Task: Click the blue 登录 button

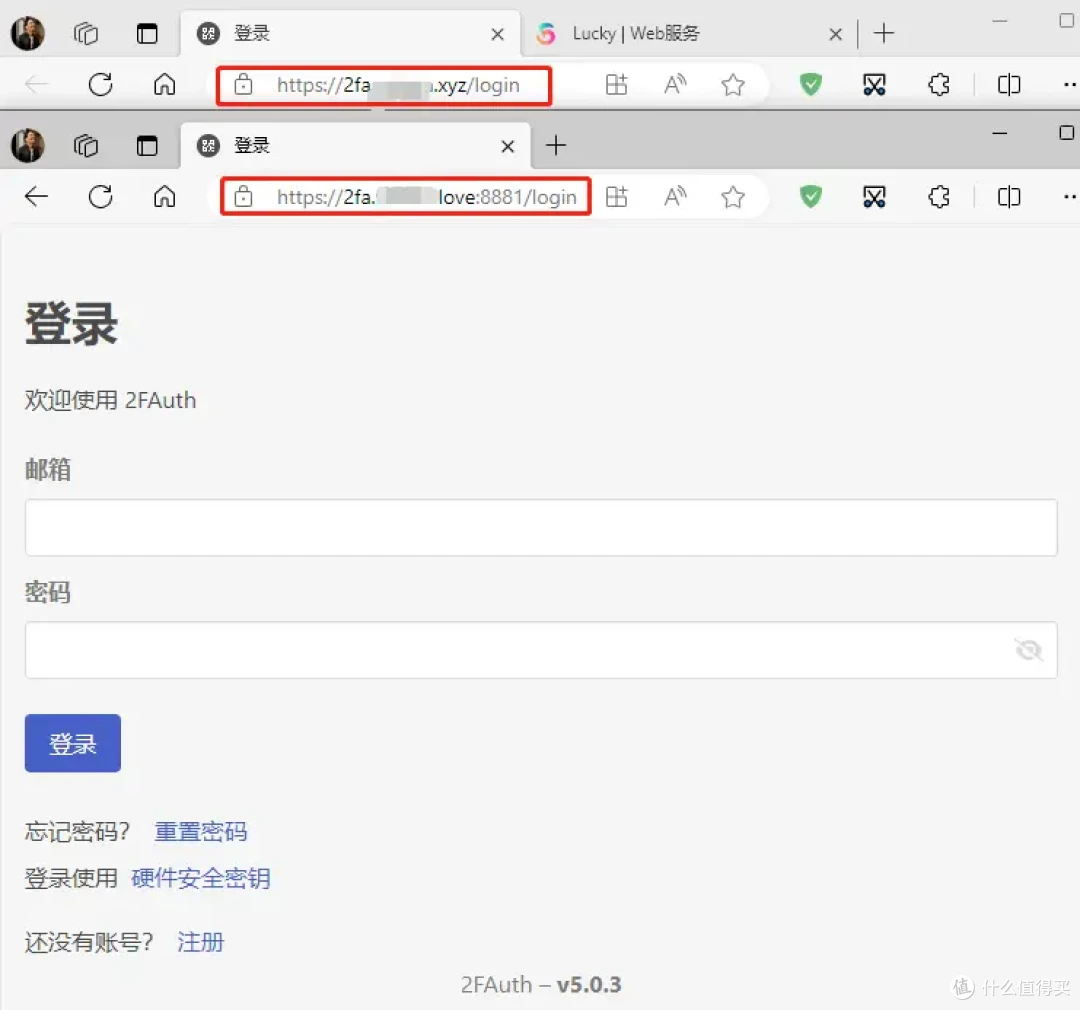Action: click(73, 743)
